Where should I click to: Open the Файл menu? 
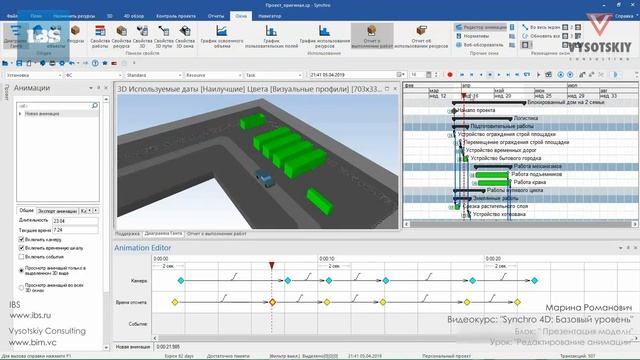(12, 16)
